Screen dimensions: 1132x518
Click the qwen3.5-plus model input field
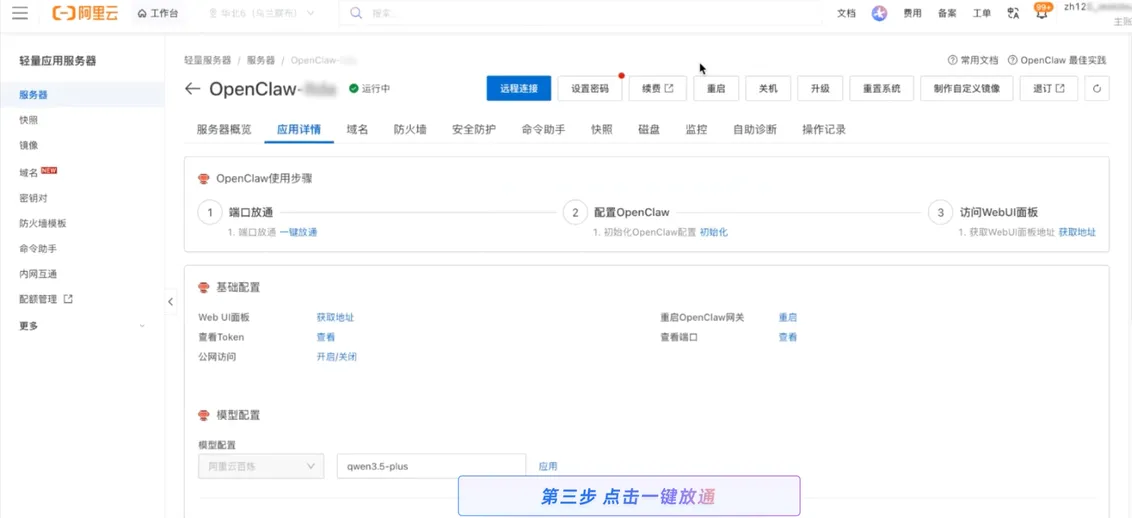431,466
